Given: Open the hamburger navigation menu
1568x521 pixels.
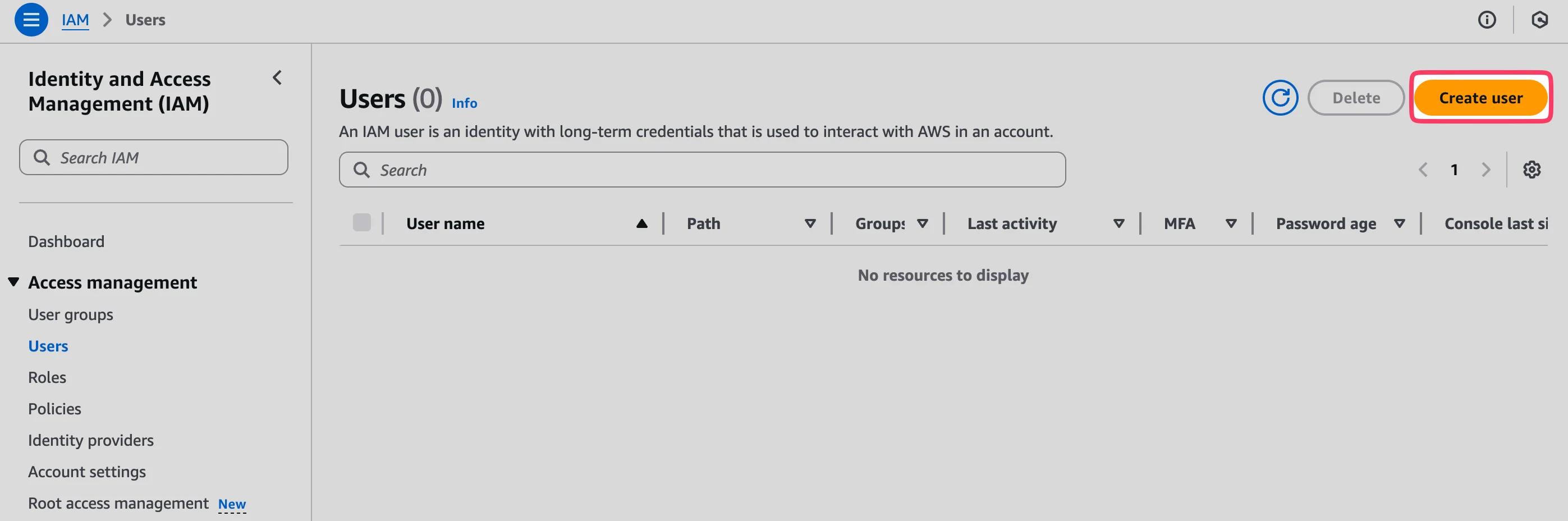Looking at the screenshot, I should coord(31,20).
